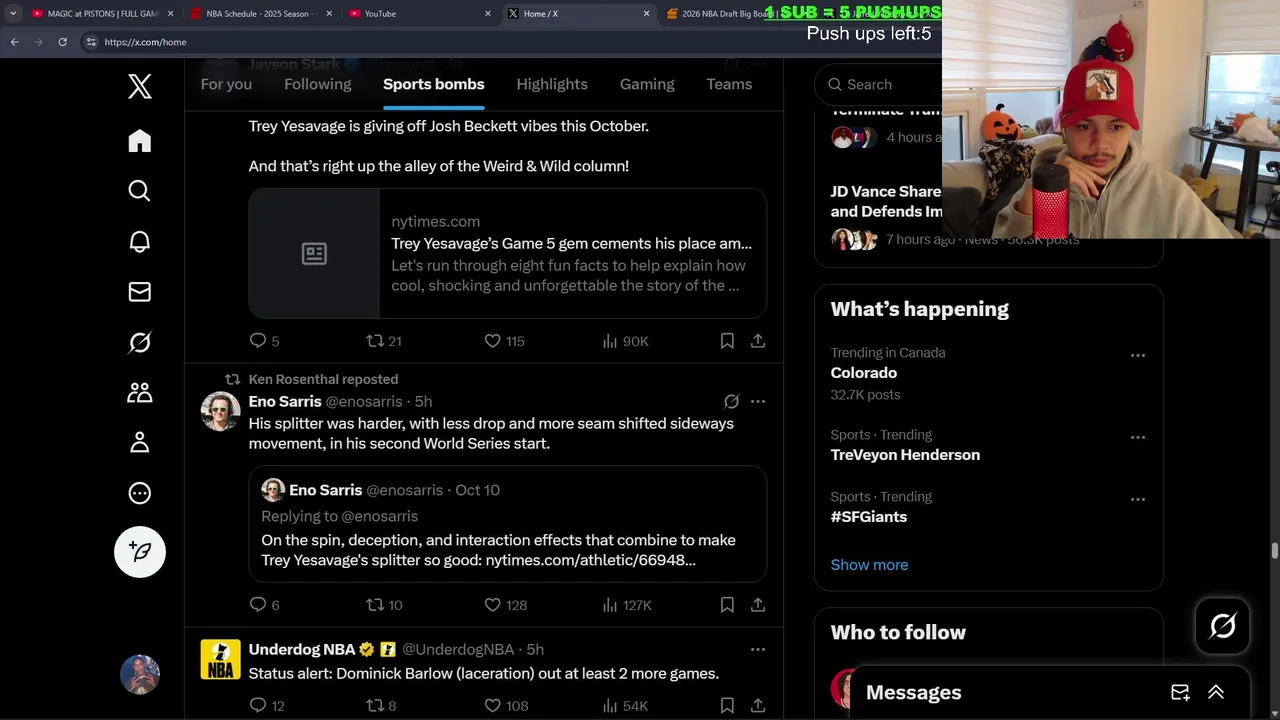This screenshot has width=1280, height=720.
Task: Open account avatar at sidebar bottom
Action: coord(140,675)
